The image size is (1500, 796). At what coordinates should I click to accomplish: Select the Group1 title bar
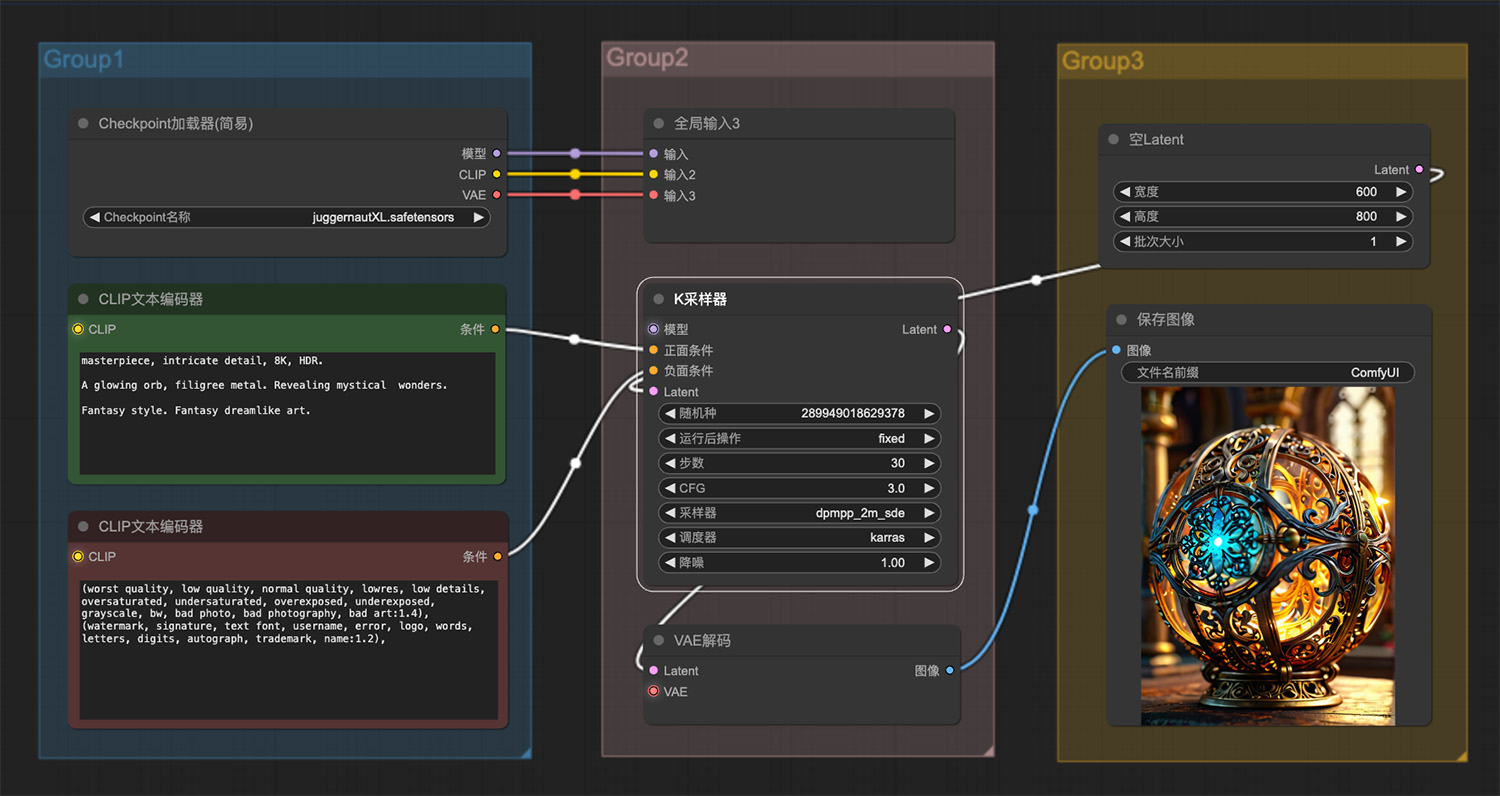[285, 59]
